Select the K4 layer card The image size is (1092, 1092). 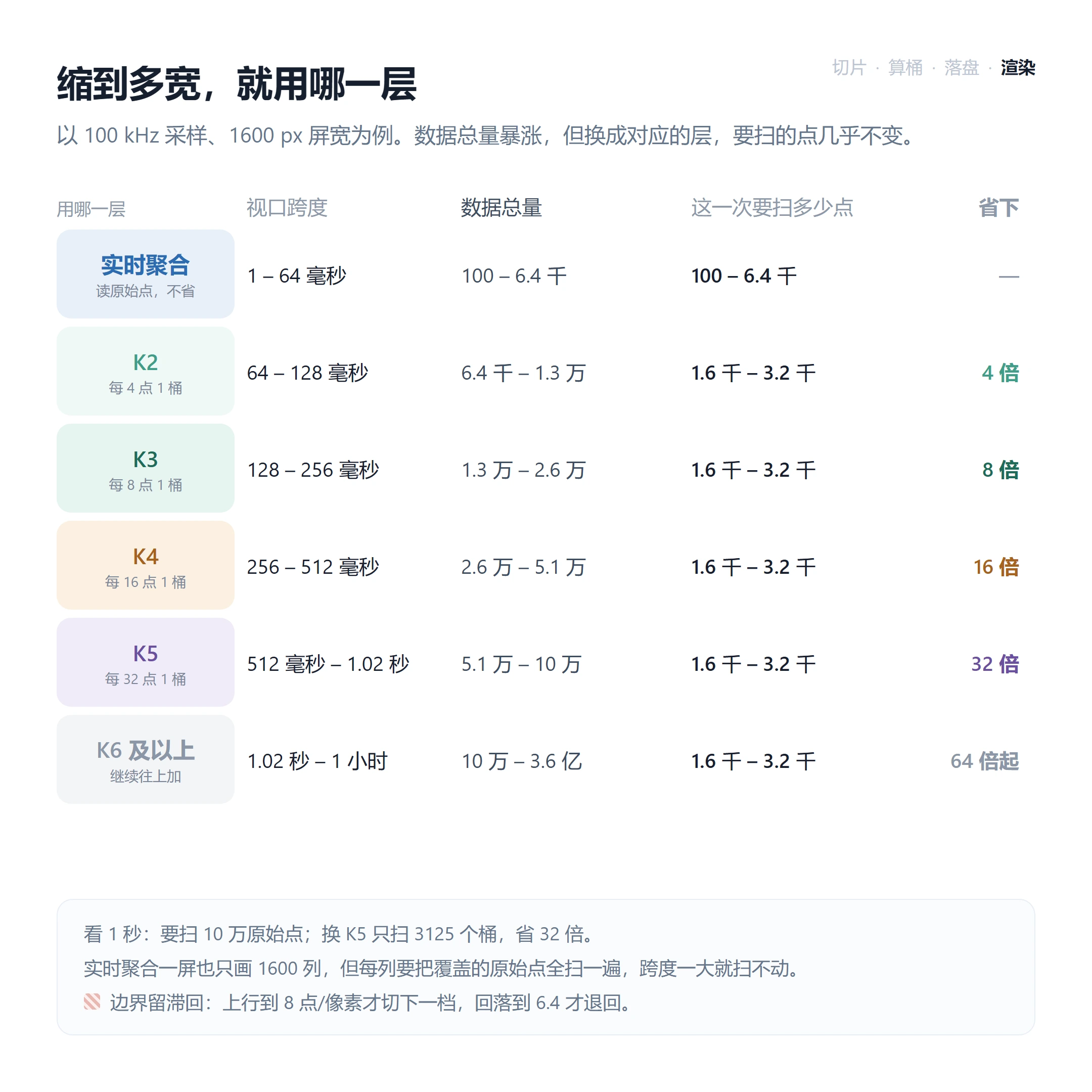[145, 565]
